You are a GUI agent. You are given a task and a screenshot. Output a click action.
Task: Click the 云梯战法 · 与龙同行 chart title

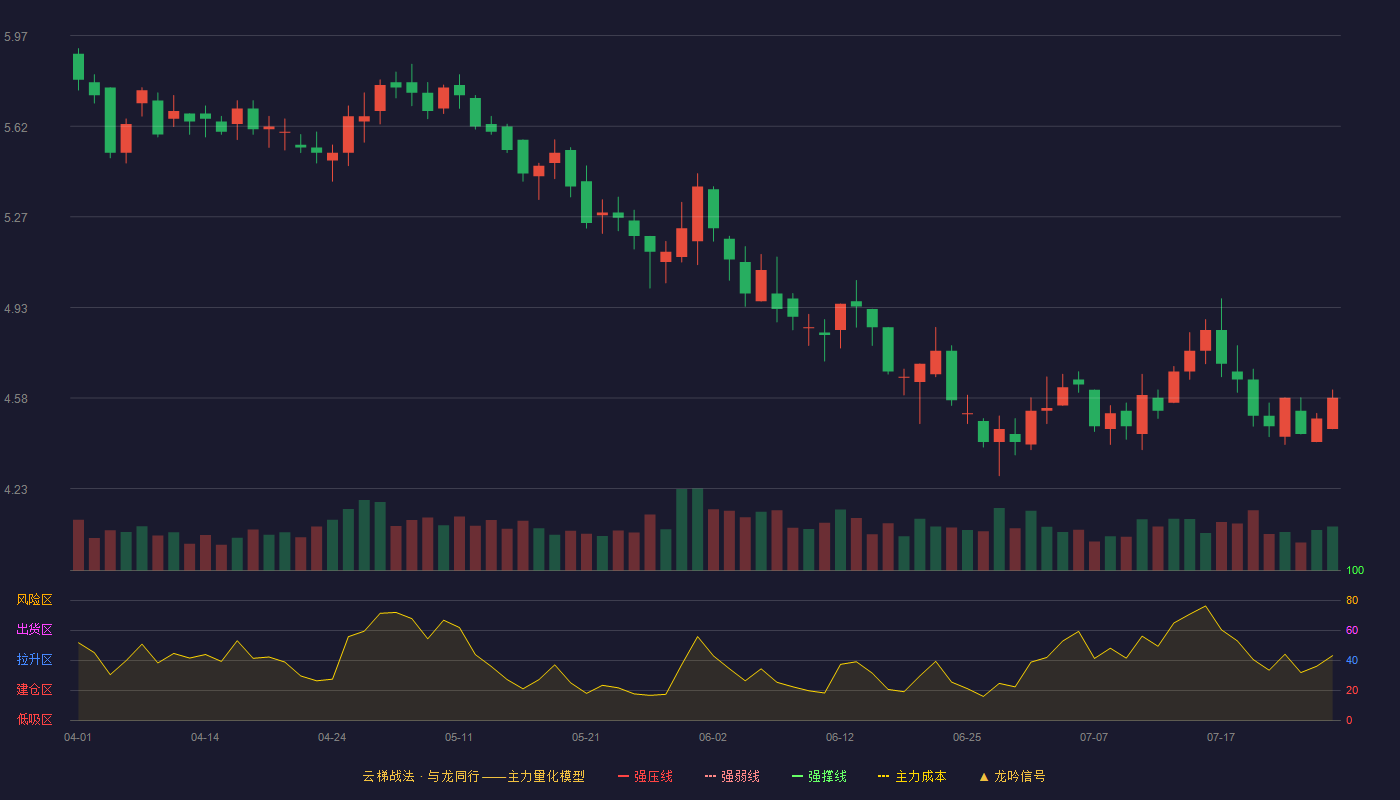[473, 776]
